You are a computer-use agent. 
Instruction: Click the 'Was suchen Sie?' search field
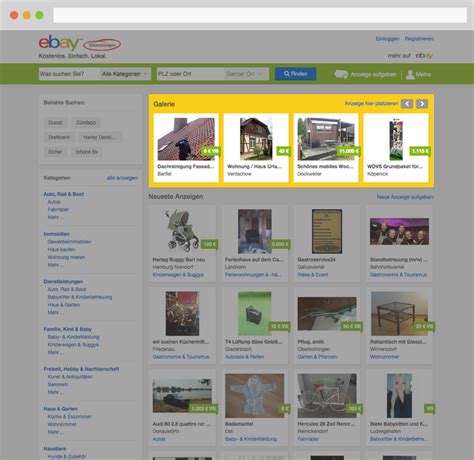pyautogui.click(x=69, y=74)
